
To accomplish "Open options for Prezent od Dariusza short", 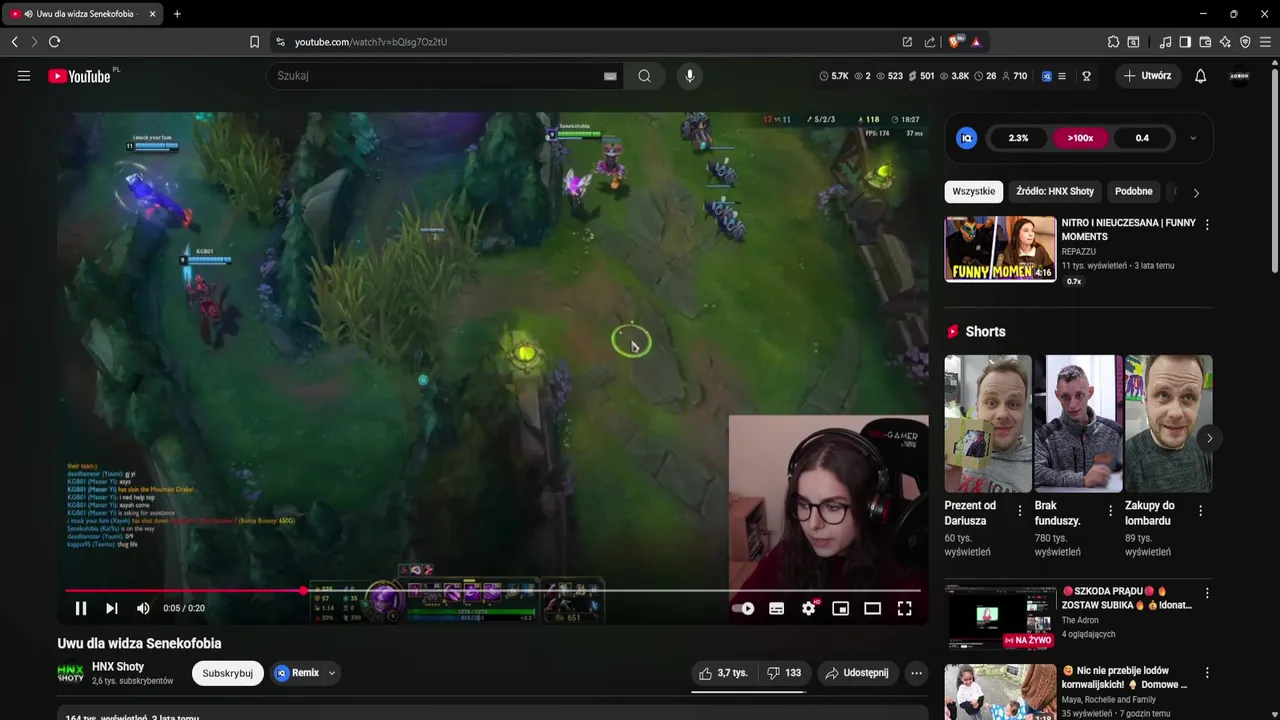I will pyautogui.click(x=1020, y=511).
